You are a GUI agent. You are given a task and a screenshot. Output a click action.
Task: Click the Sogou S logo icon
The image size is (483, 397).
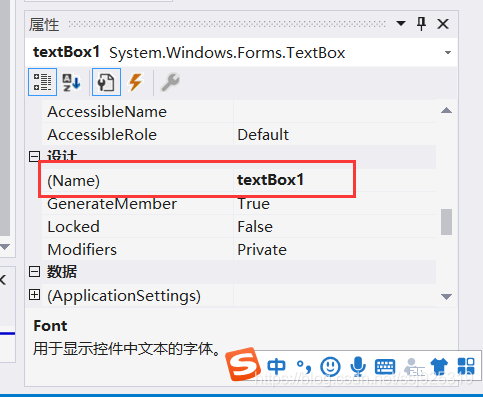click(x=243, y=364)
